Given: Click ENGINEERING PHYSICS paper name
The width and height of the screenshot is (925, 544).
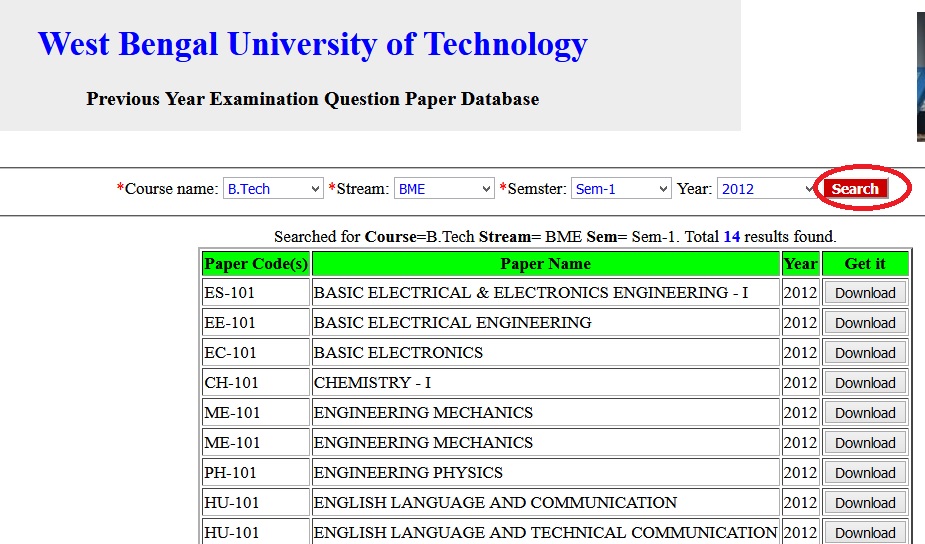Looking at the screenshot, I should tap(408, 473).
